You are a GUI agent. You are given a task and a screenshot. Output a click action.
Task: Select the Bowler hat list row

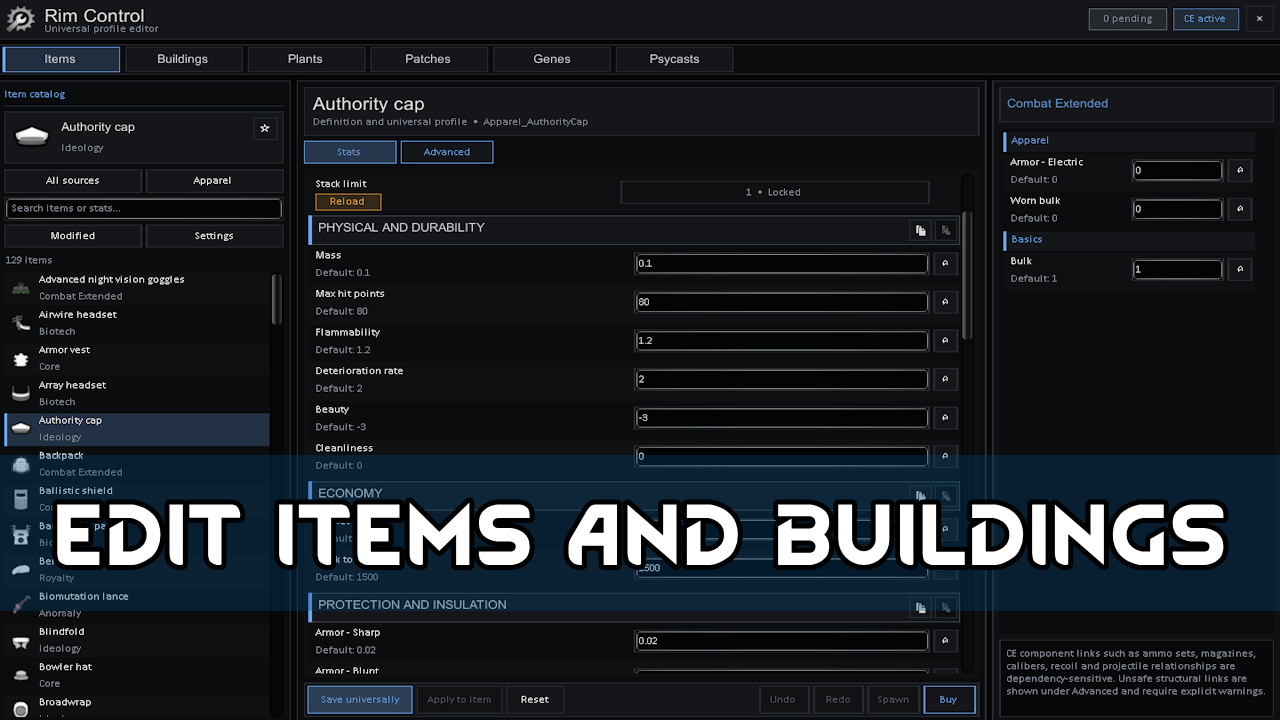pyautogui.click(x=137, y=675)
